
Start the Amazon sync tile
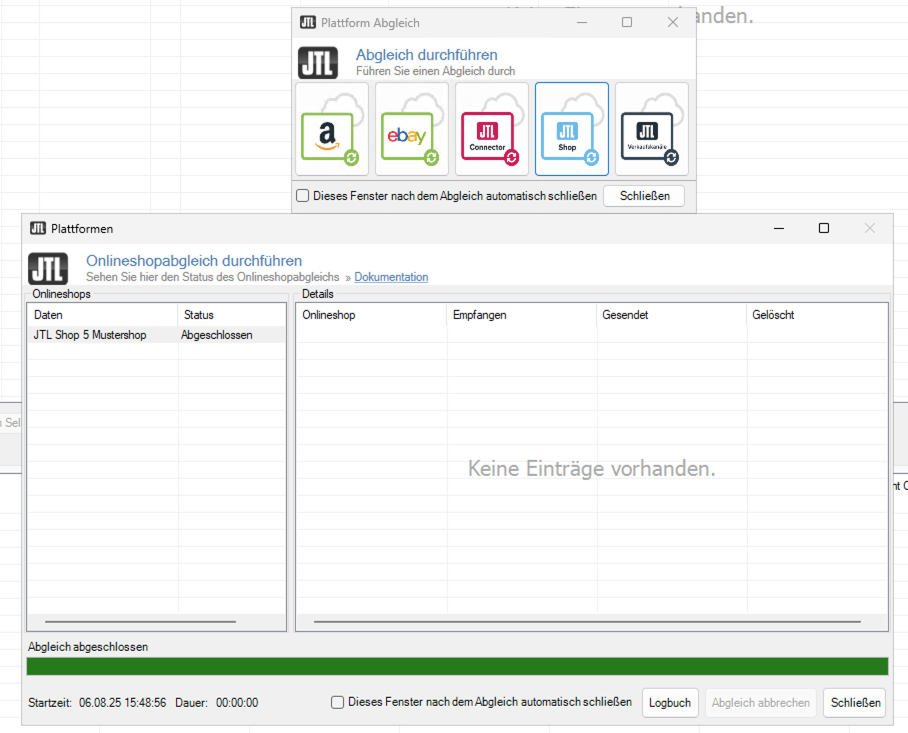click(x=332, y=129)
